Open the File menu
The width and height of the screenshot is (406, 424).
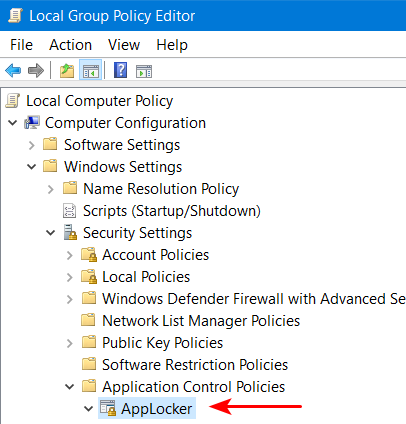tap(21, 45)
